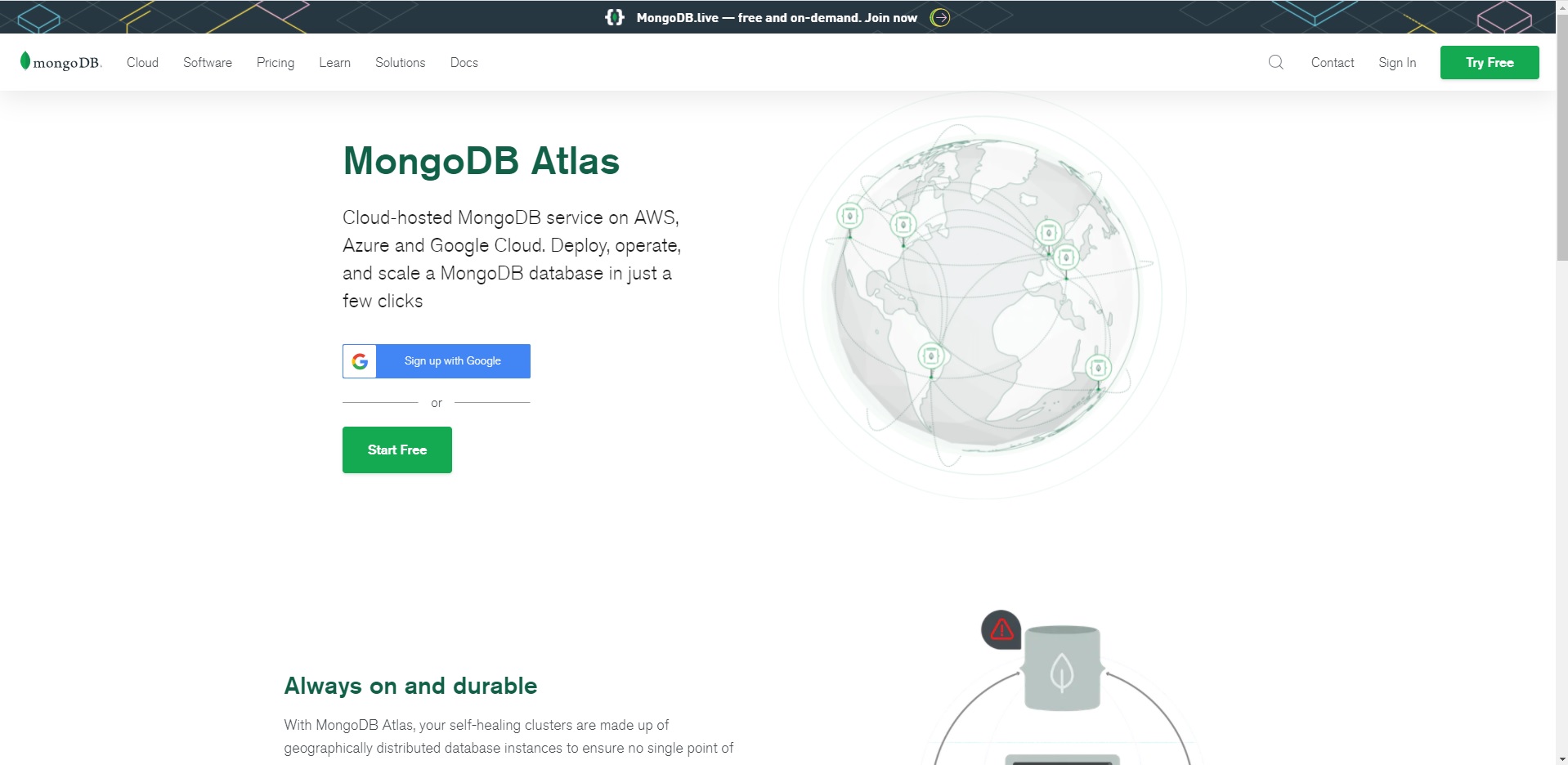Open the Cloud menu
This screenshot has height=765, width=1568.
(x=142, y=63)
